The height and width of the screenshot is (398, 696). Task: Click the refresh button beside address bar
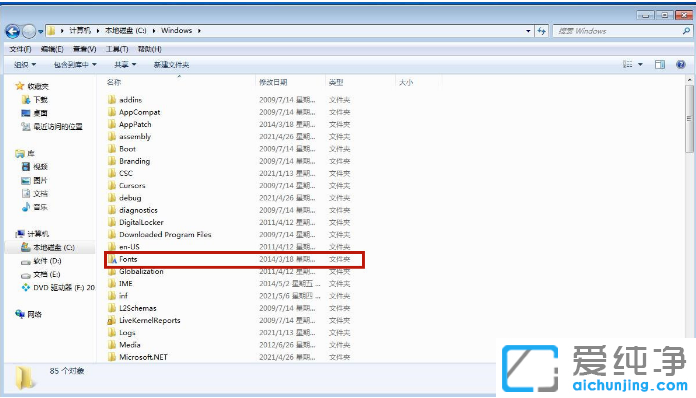click(542, 31)
